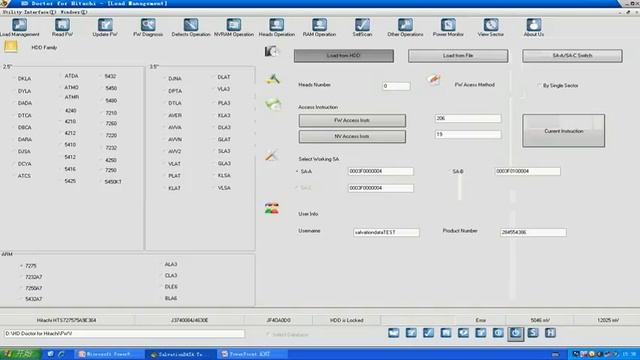Viewport: 640px width, 360px height.
Task: Click the firmware path field at the bottom
Action: [124, 333]
